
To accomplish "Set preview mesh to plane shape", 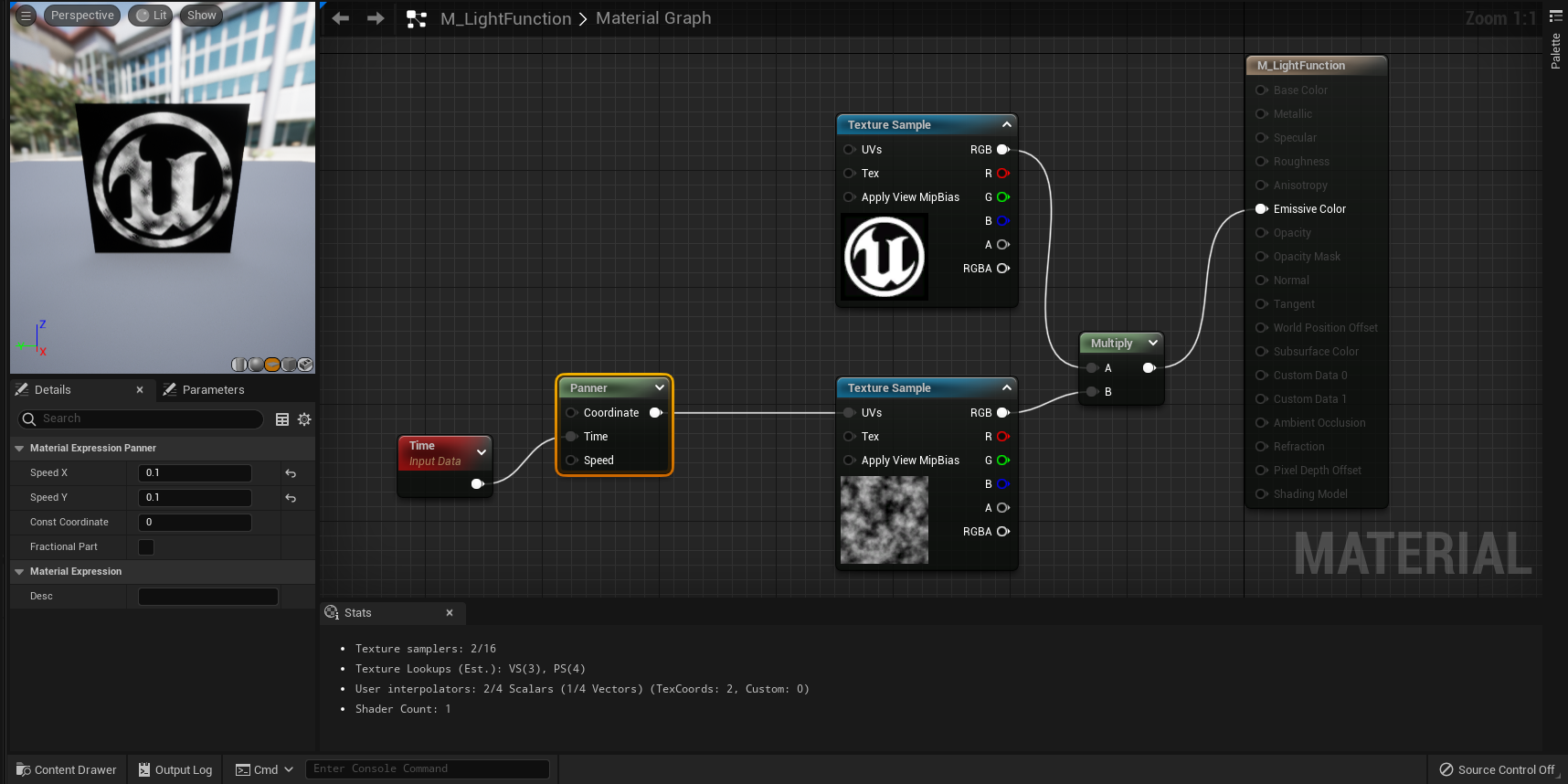I will [x=272, y=365].
